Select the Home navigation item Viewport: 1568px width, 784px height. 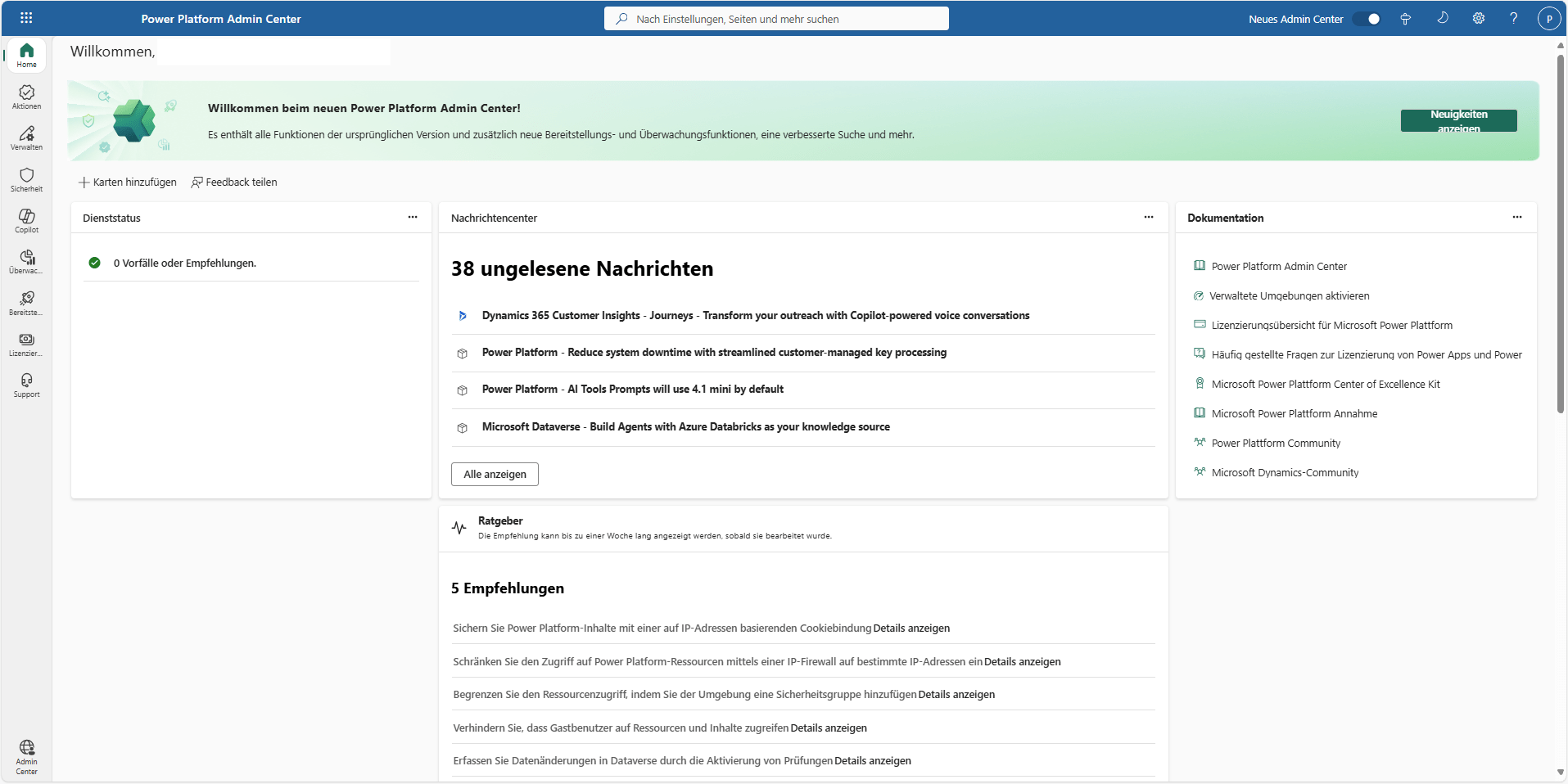[x=26, y=55]
